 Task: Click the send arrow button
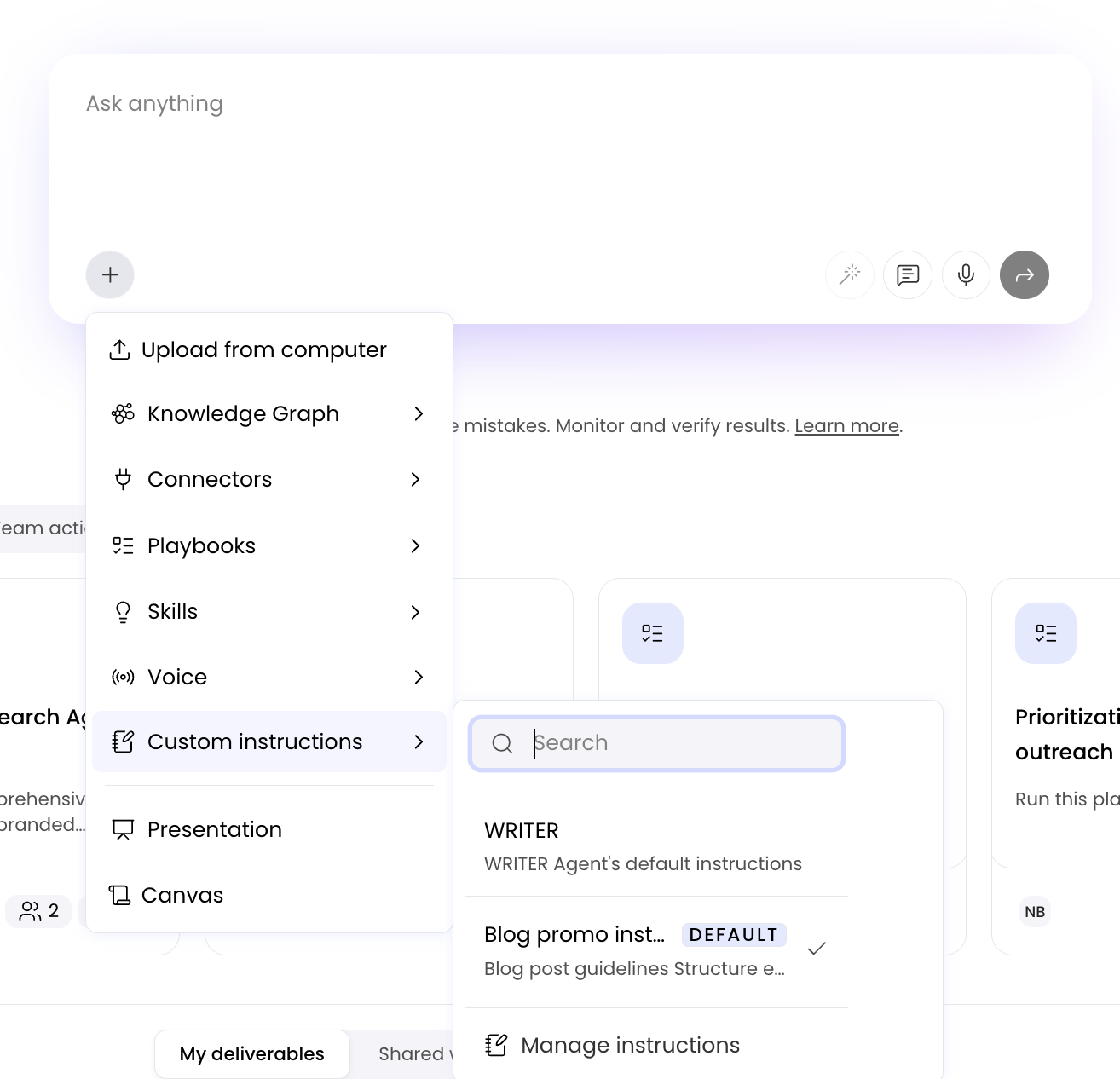[1025, 274]
